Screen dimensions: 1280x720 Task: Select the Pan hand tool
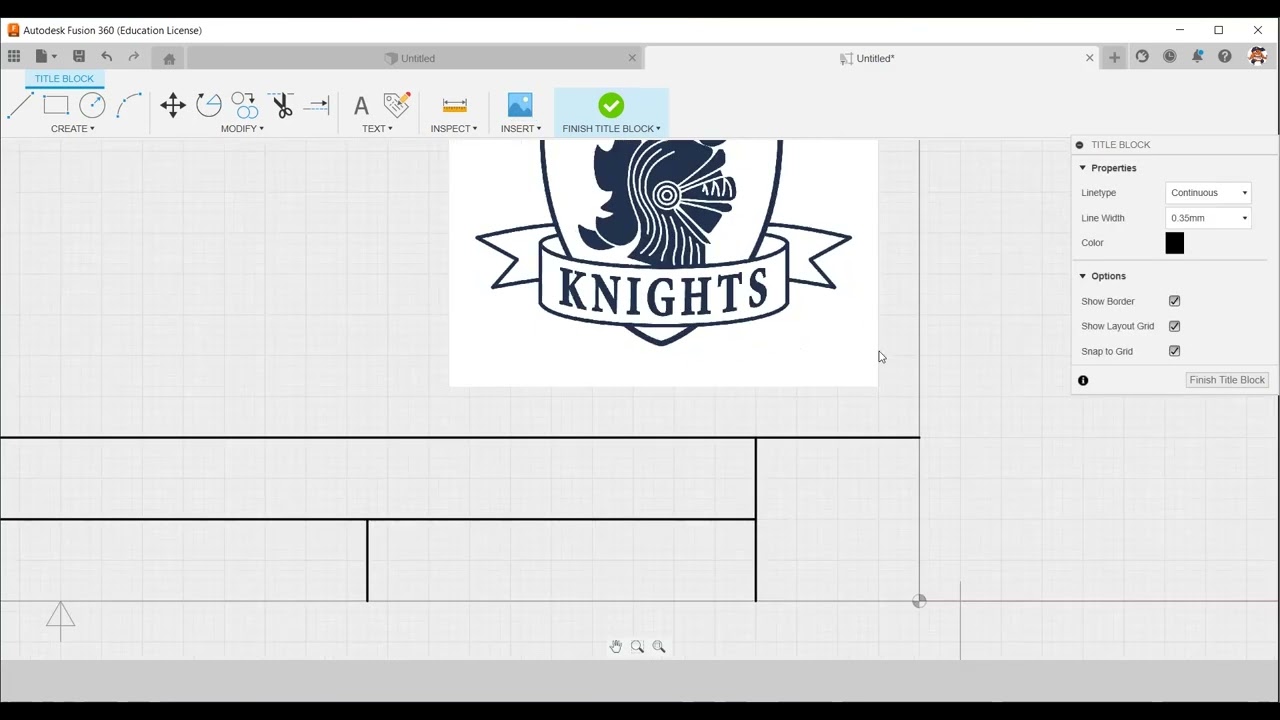[615, 647]
